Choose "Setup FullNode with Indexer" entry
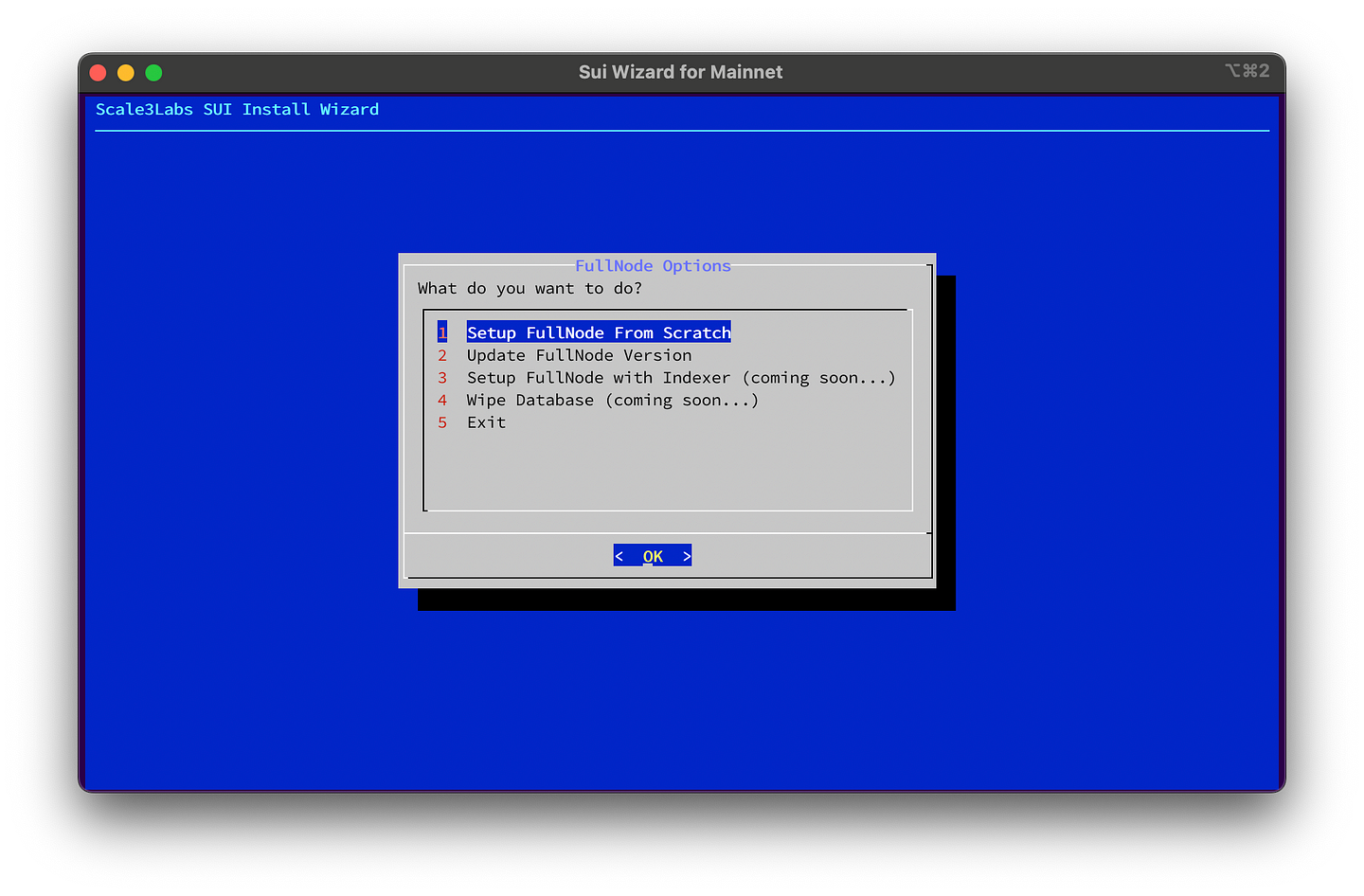The width and height of the screenshot is (1364, 896). pyautogui.click(x=680, y=377)
